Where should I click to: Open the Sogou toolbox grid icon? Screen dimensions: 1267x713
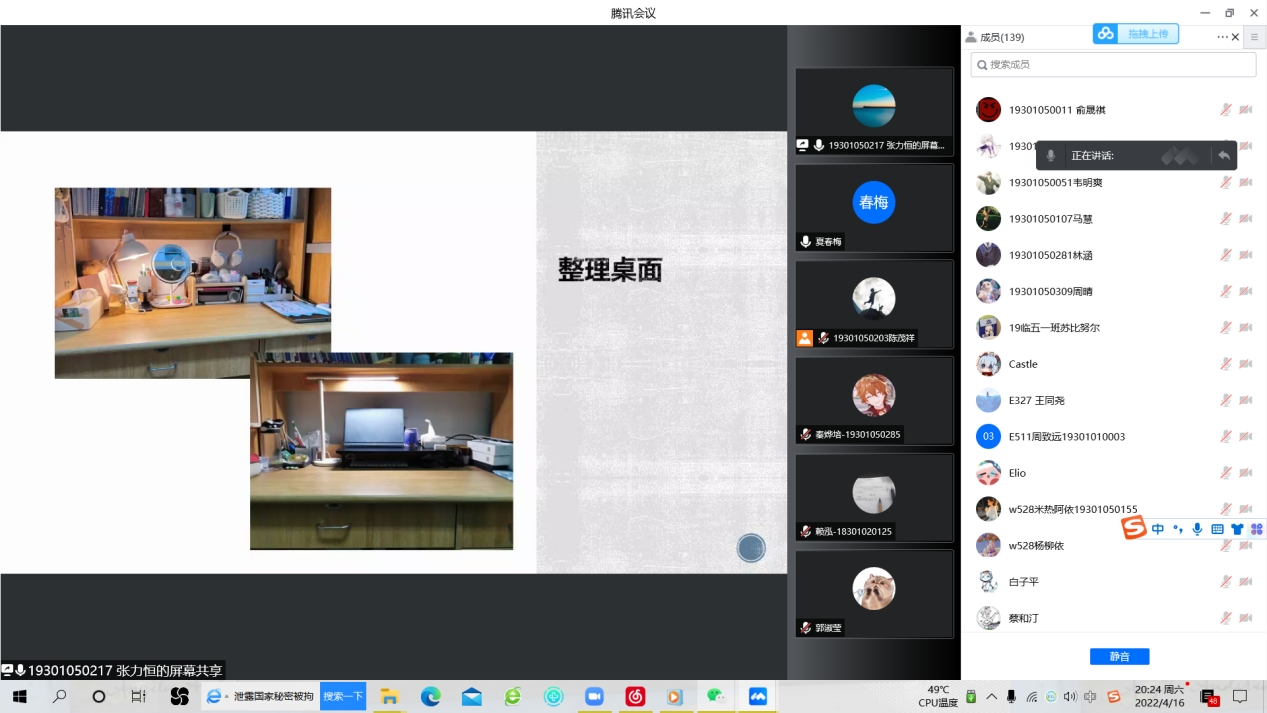point(1257,529)
